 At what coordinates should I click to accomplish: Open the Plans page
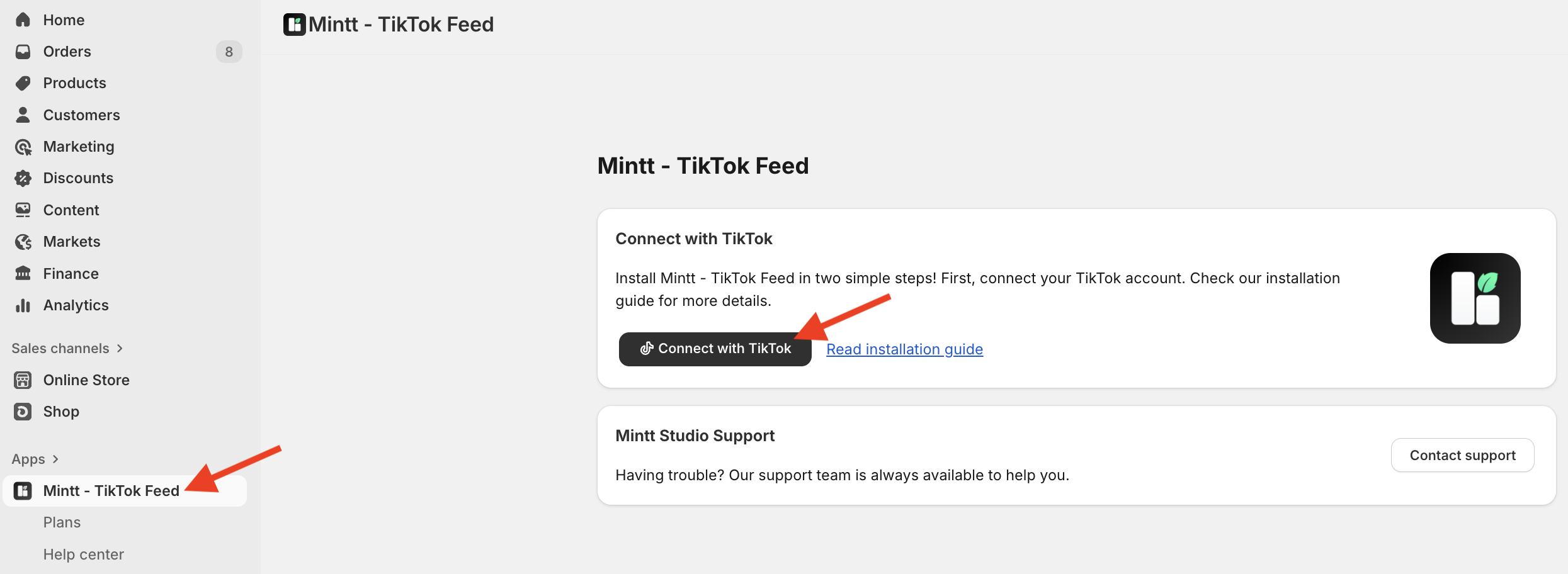point(62,522)
